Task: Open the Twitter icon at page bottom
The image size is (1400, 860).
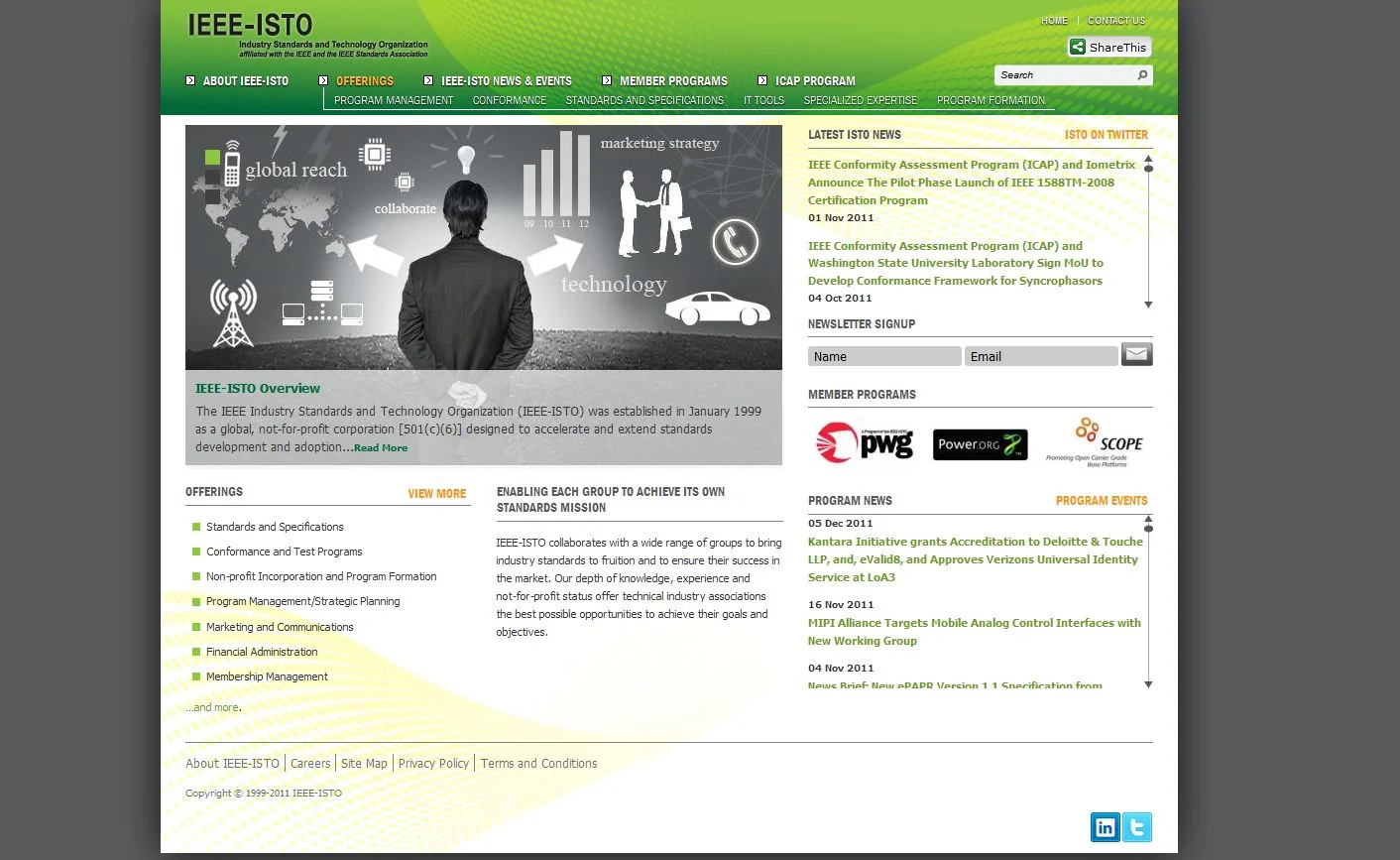Action: [x=1136, y=826]
